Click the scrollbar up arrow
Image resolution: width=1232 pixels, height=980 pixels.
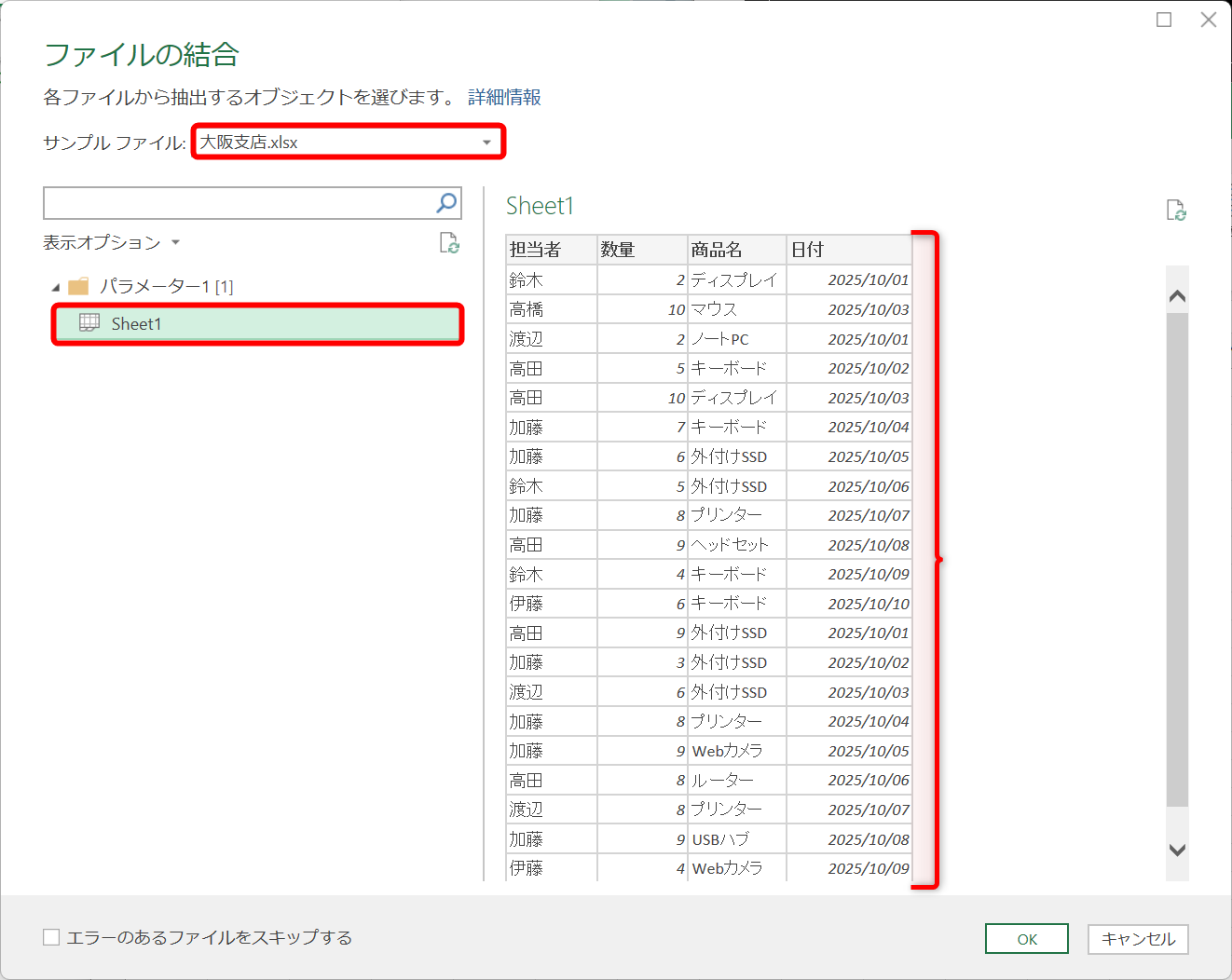click(1176, 293)
